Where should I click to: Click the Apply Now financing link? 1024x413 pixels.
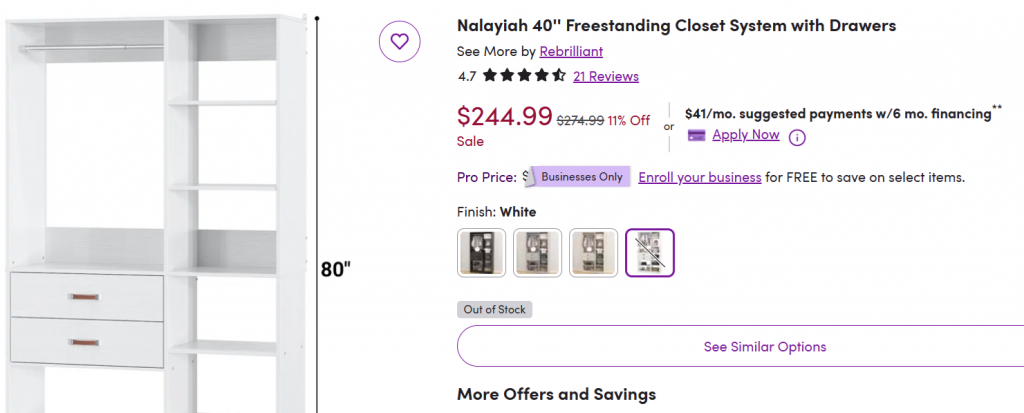coord(746,135)
